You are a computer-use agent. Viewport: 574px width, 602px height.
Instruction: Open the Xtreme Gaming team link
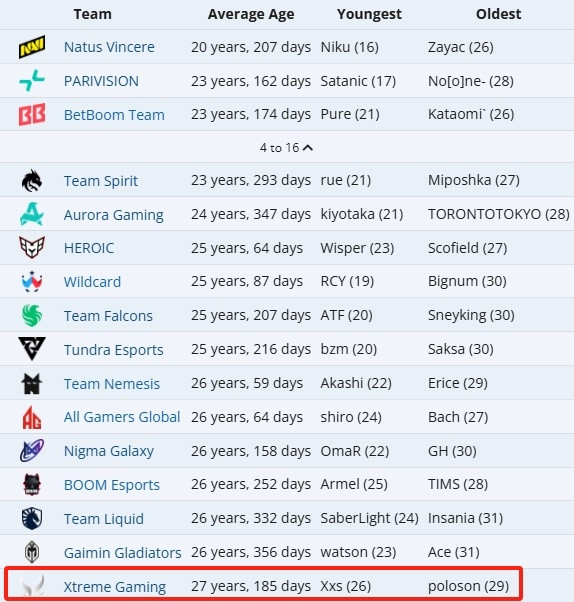click(x=114, y=587)
